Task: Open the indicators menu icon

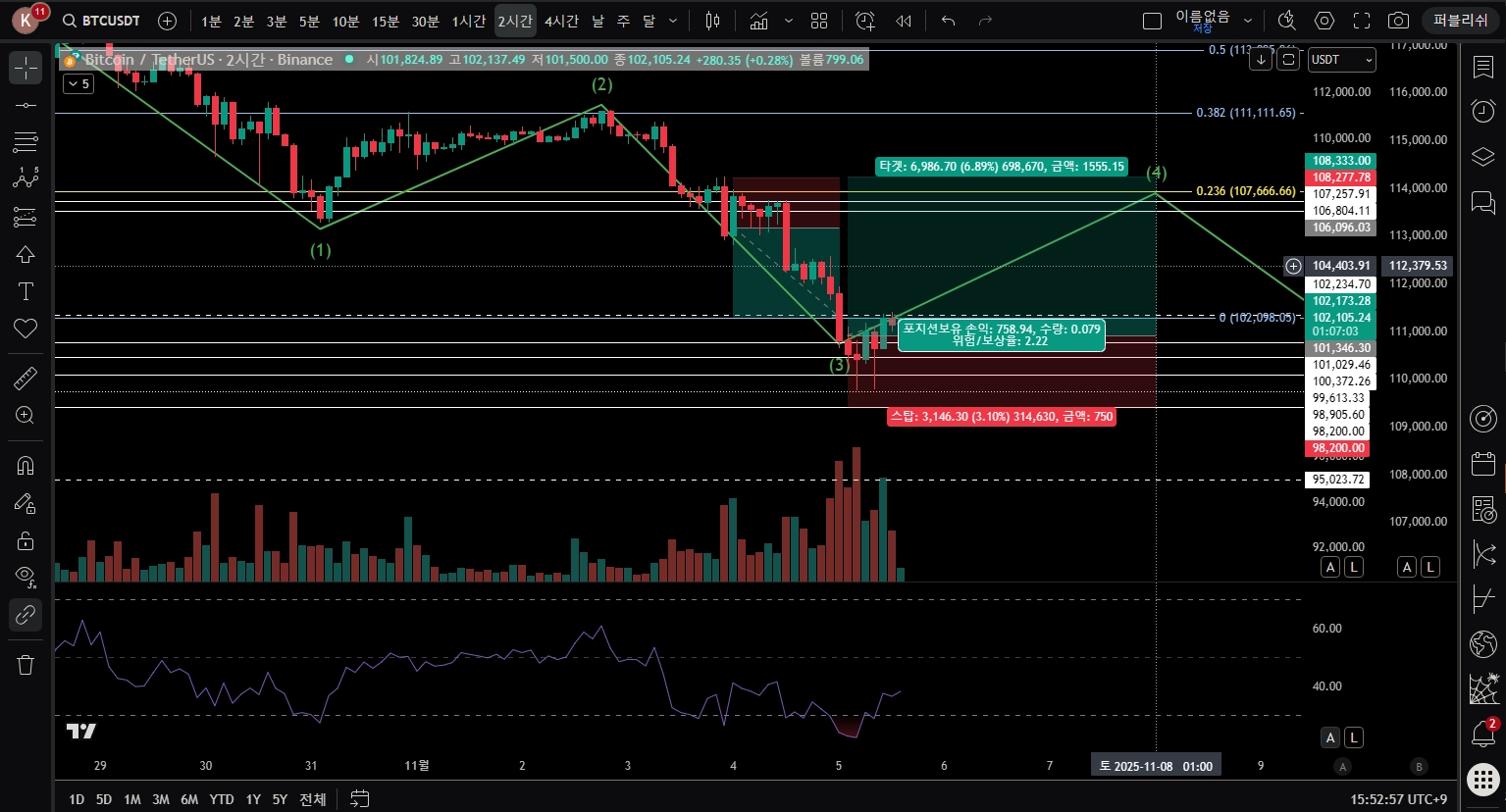Action: [758, 21]
